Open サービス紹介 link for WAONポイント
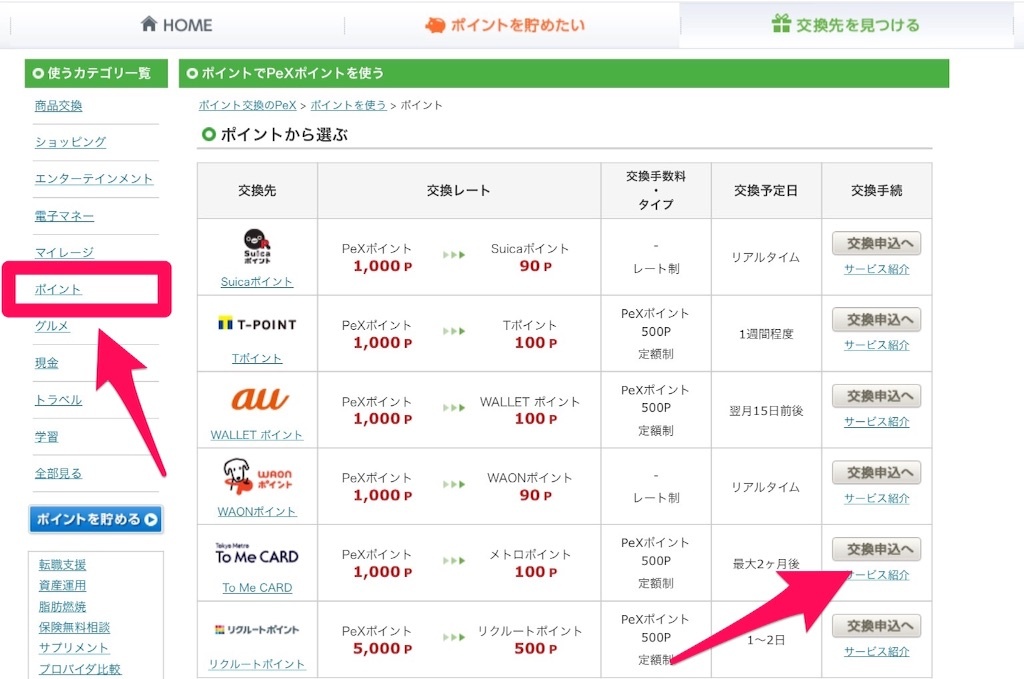Screen dimensions: 1024x679 point(876,499)
